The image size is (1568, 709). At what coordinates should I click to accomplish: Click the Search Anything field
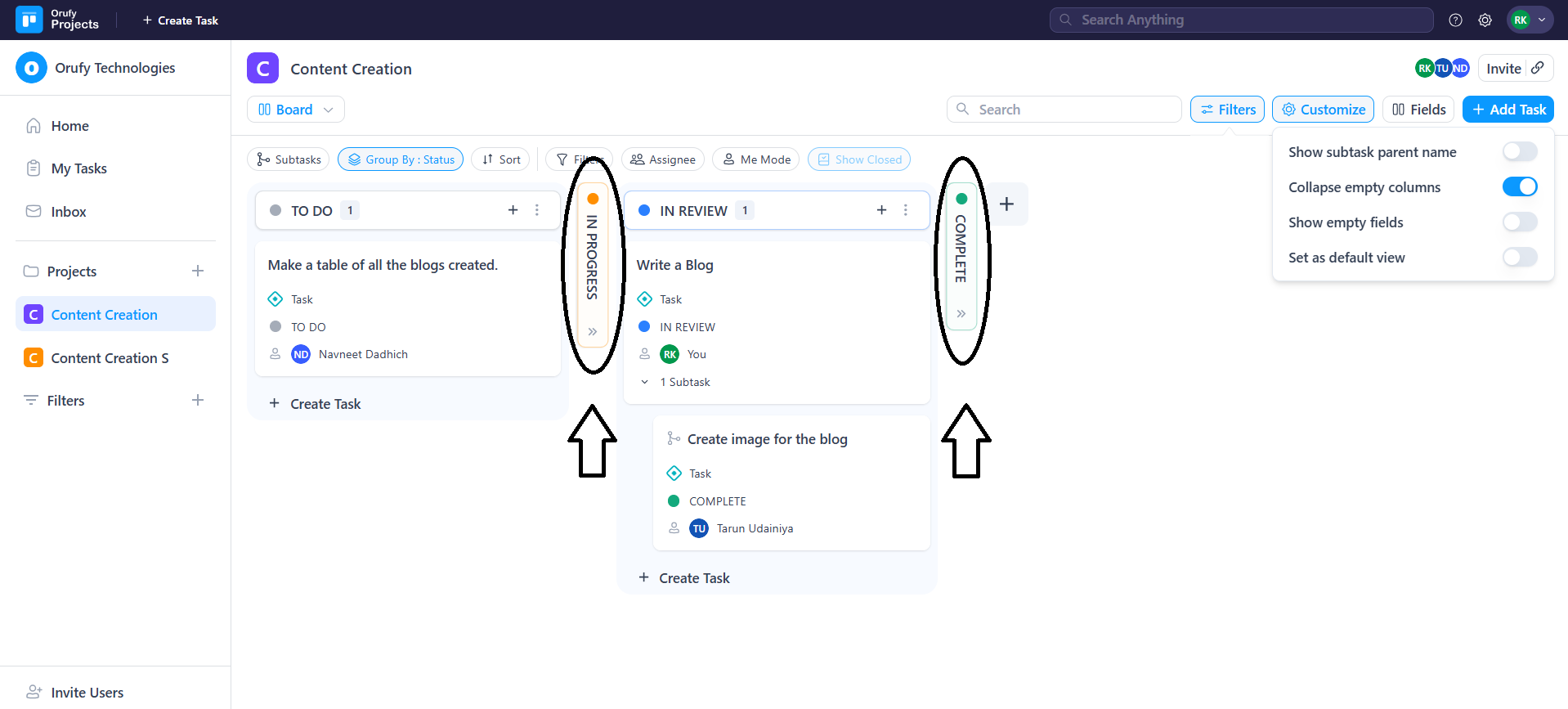[x=1241, y=20]
